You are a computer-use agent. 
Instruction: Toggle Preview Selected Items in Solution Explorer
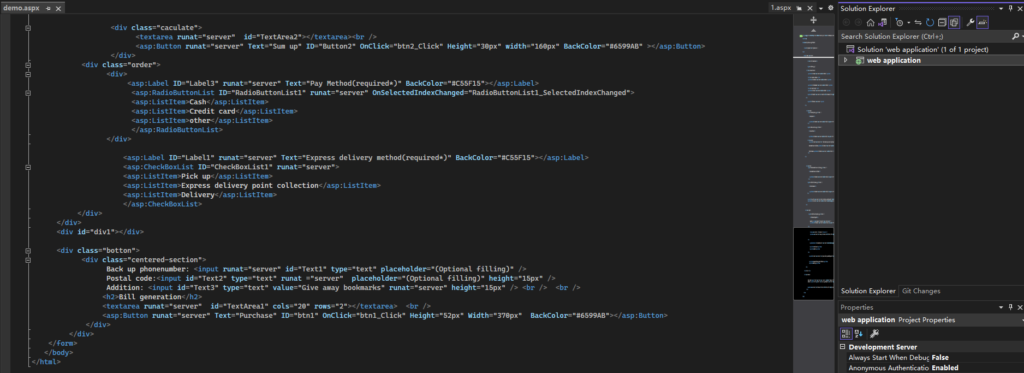[982, 22]
